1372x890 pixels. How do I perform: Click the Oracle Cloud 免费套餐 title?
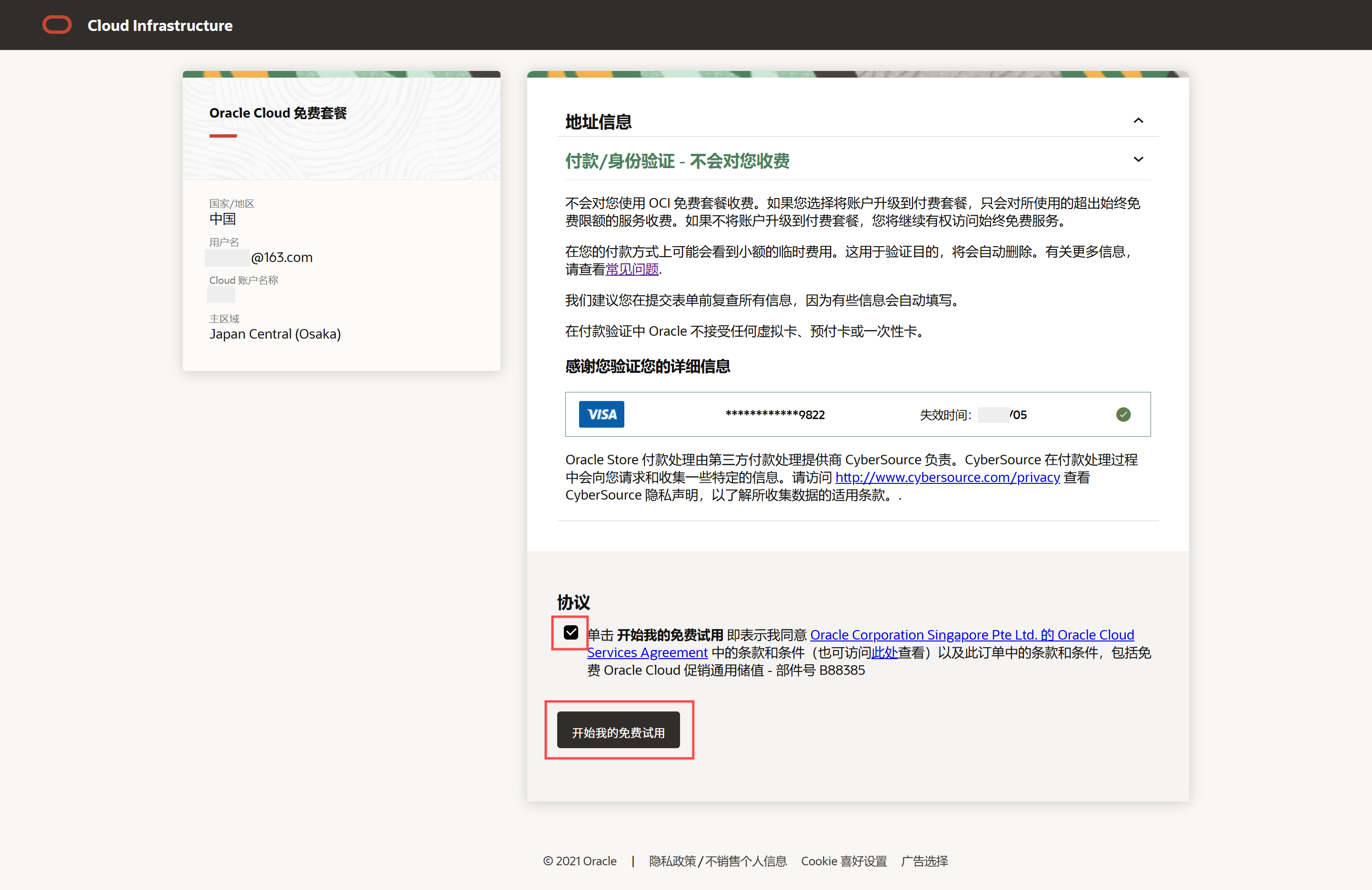click(278, 113)
